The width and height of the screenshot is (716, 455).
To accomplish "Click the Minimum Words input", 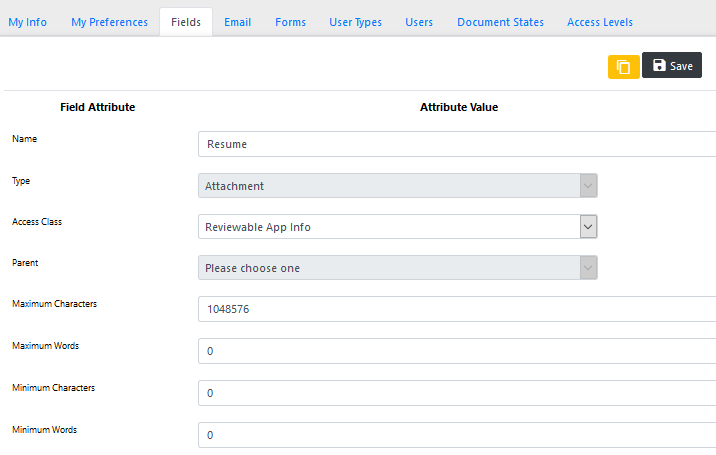I will (x=457, y=435).
